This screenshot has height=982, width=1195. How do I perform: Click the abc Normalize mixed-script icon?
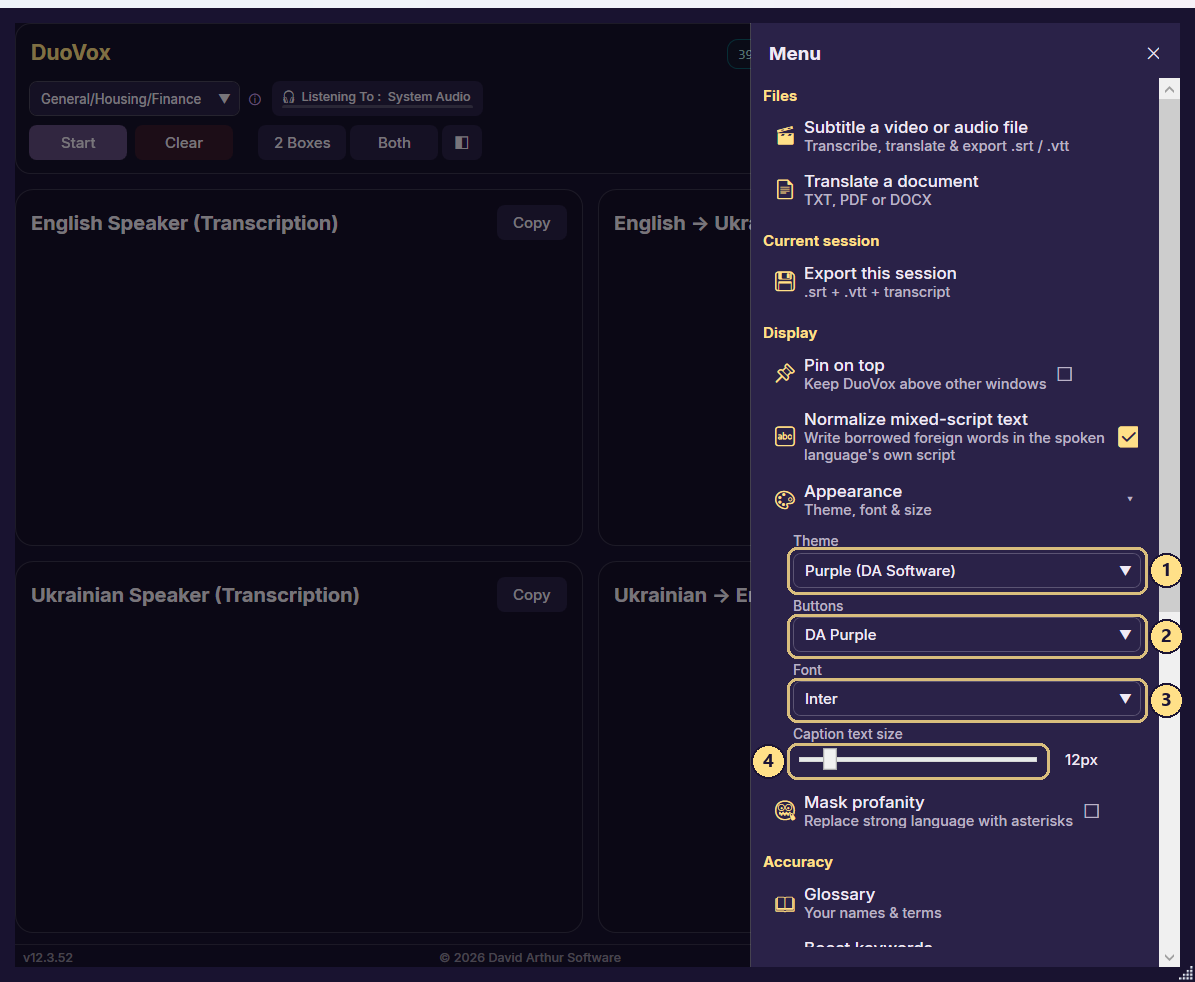[785, 437]
